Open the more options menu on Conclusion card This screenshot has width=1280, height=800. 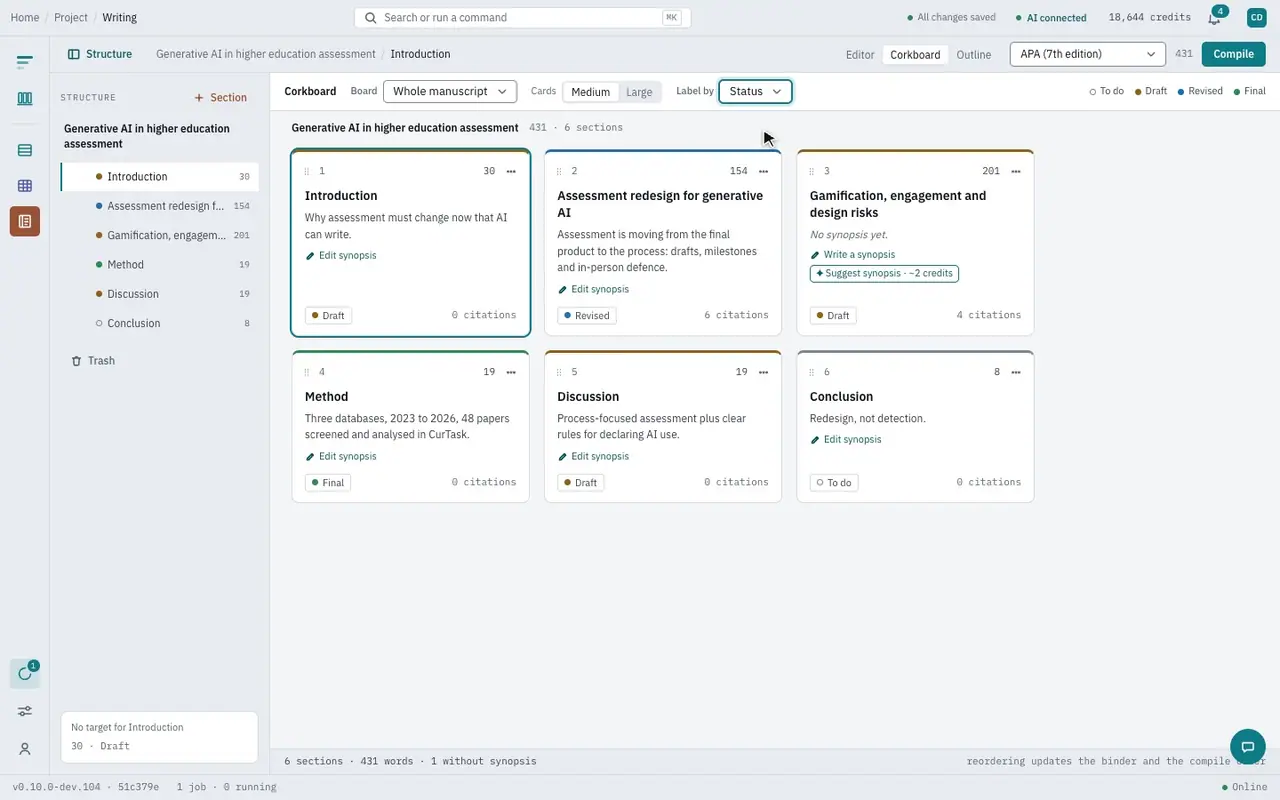coord(1016,372)
